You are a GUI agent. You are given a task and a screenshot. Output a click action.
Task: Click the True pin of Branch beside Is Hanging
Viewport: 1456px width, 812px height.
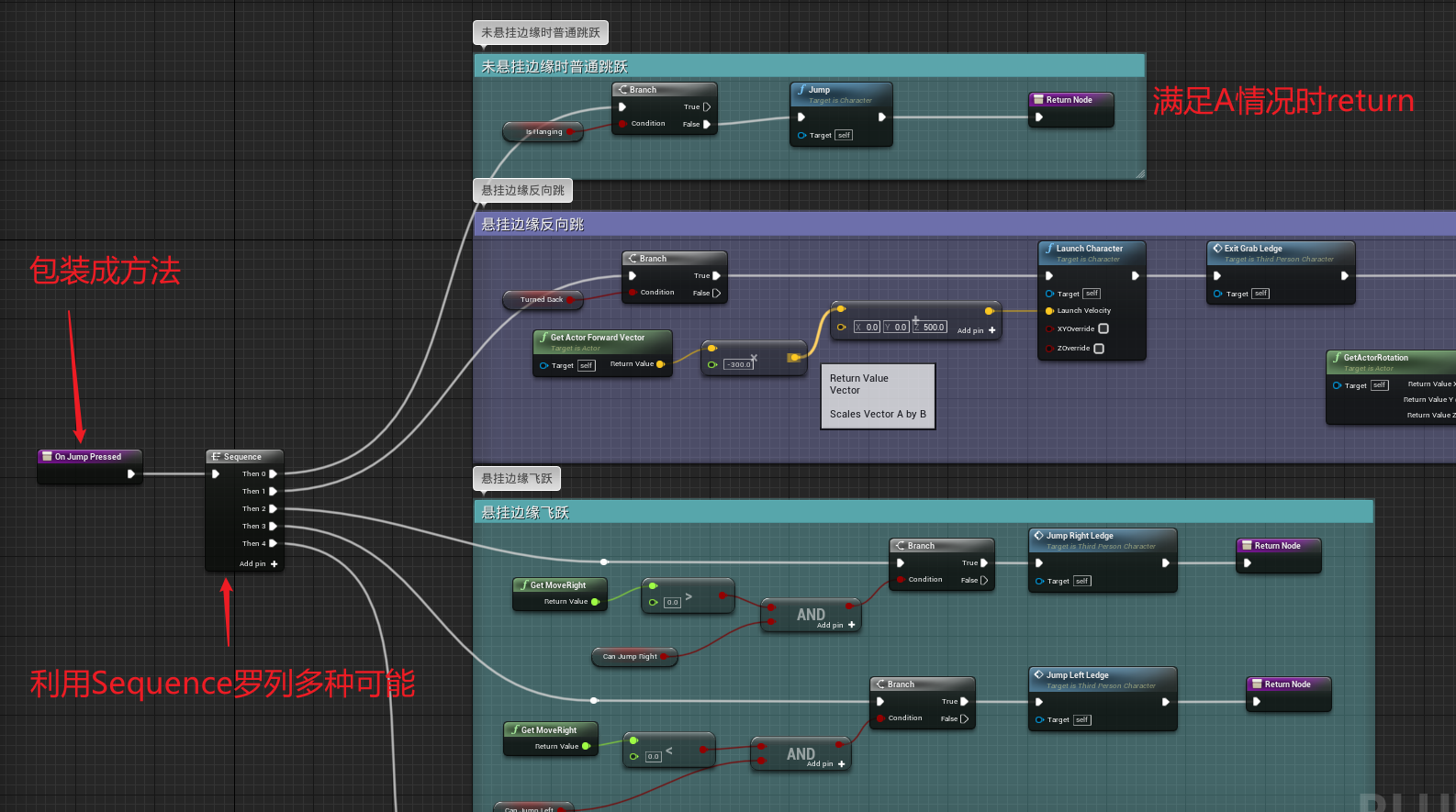706,107
